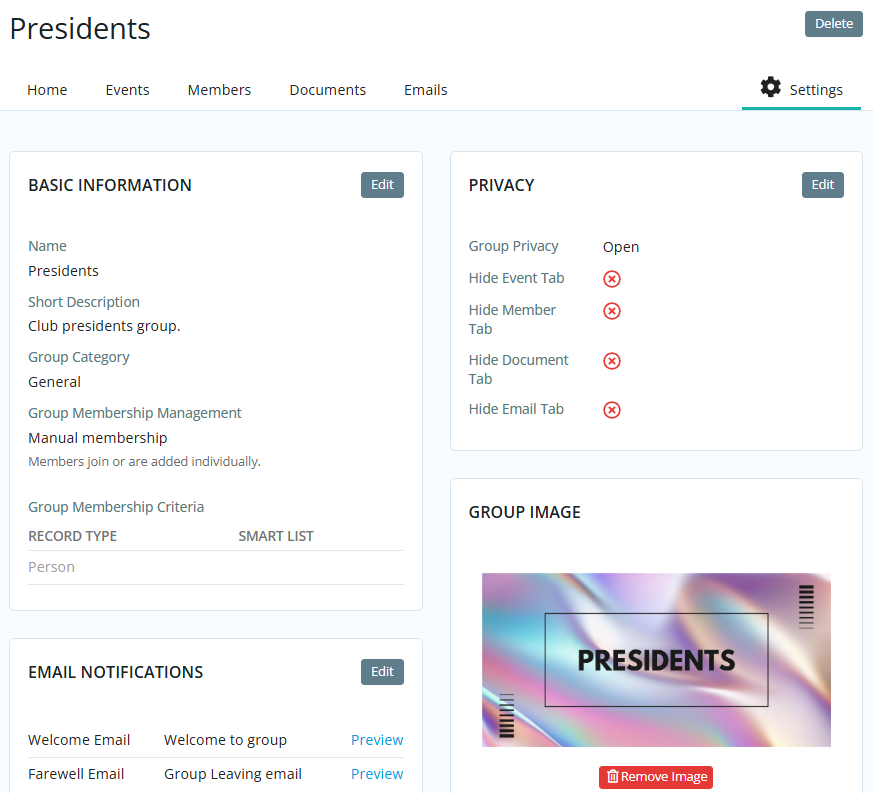Click the Hide Member Tab red X icon
The image size is (873, 793).
tap(612, 311)
